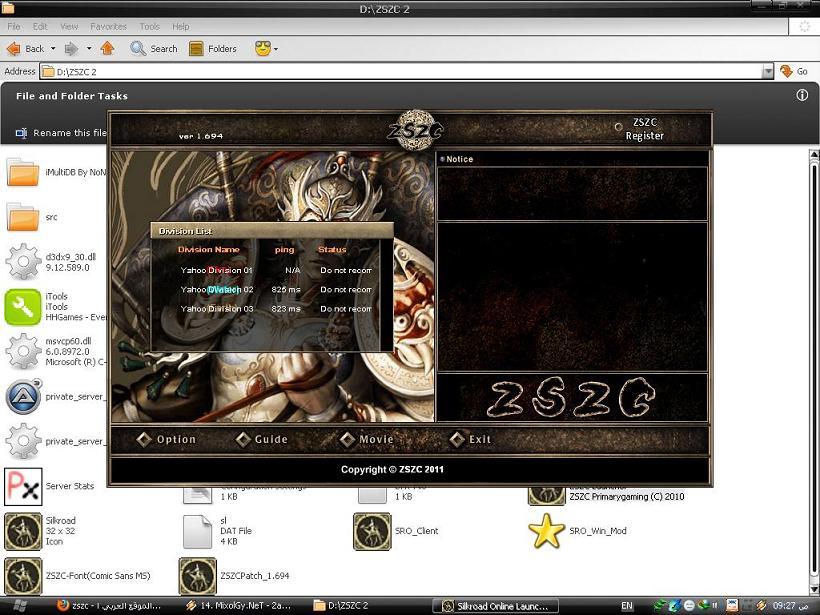
Task: Click the ZSZC Register link in launcher
Action: 644,129
